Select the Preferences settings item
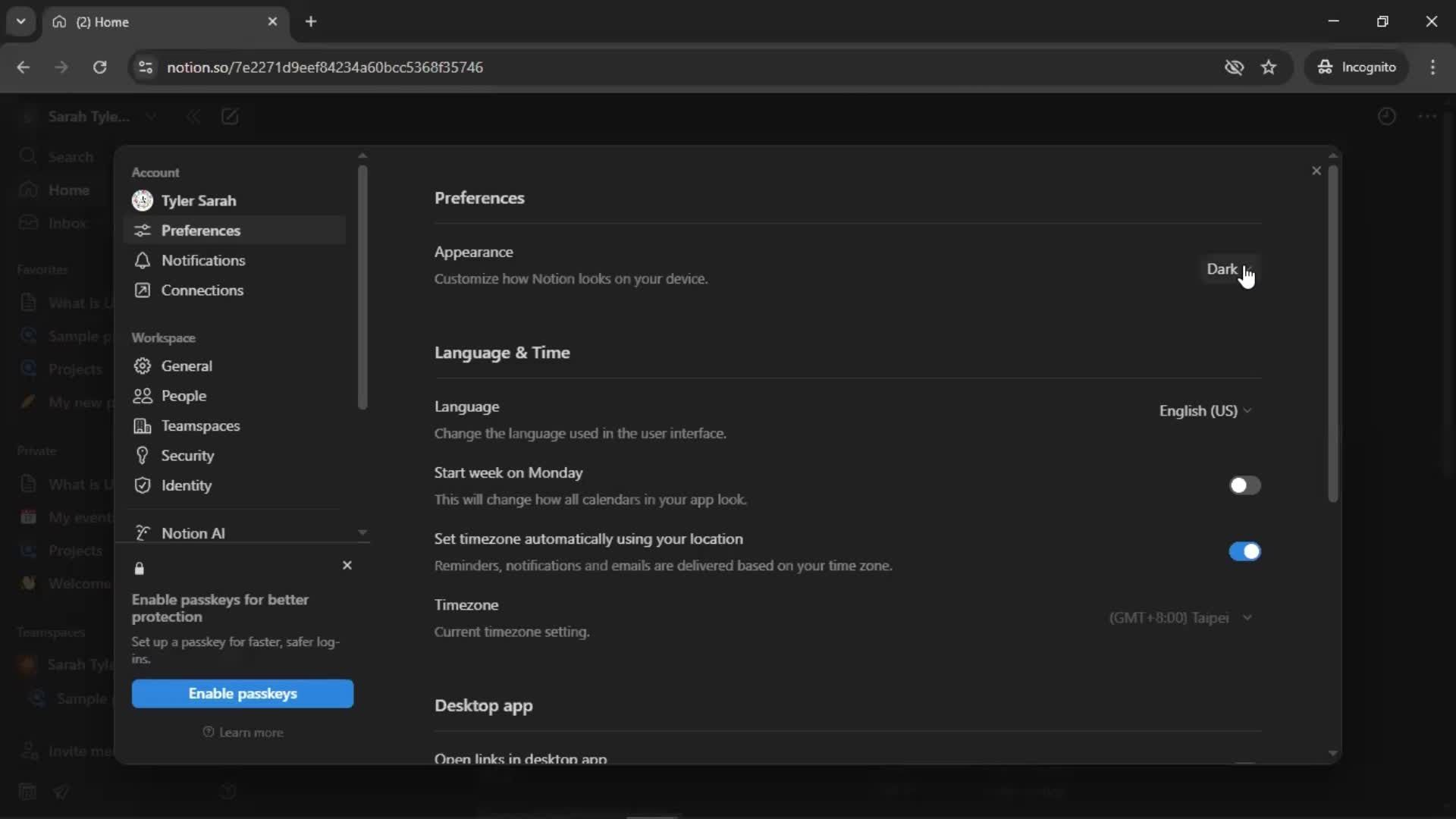Screen dimensions: 1456x819 tap(234, 230)
